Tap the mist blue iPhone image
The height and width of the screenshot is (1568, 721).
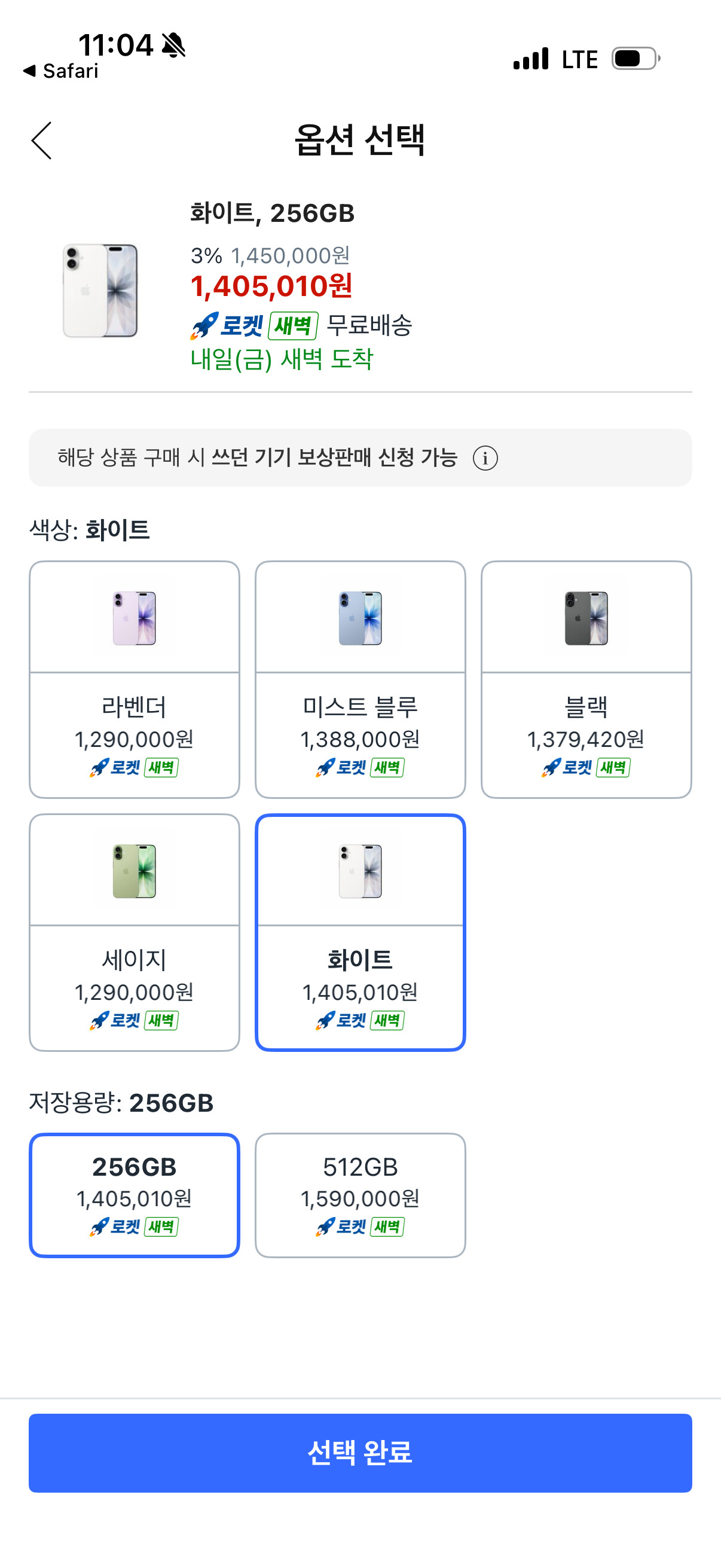[x=360, y=618]
